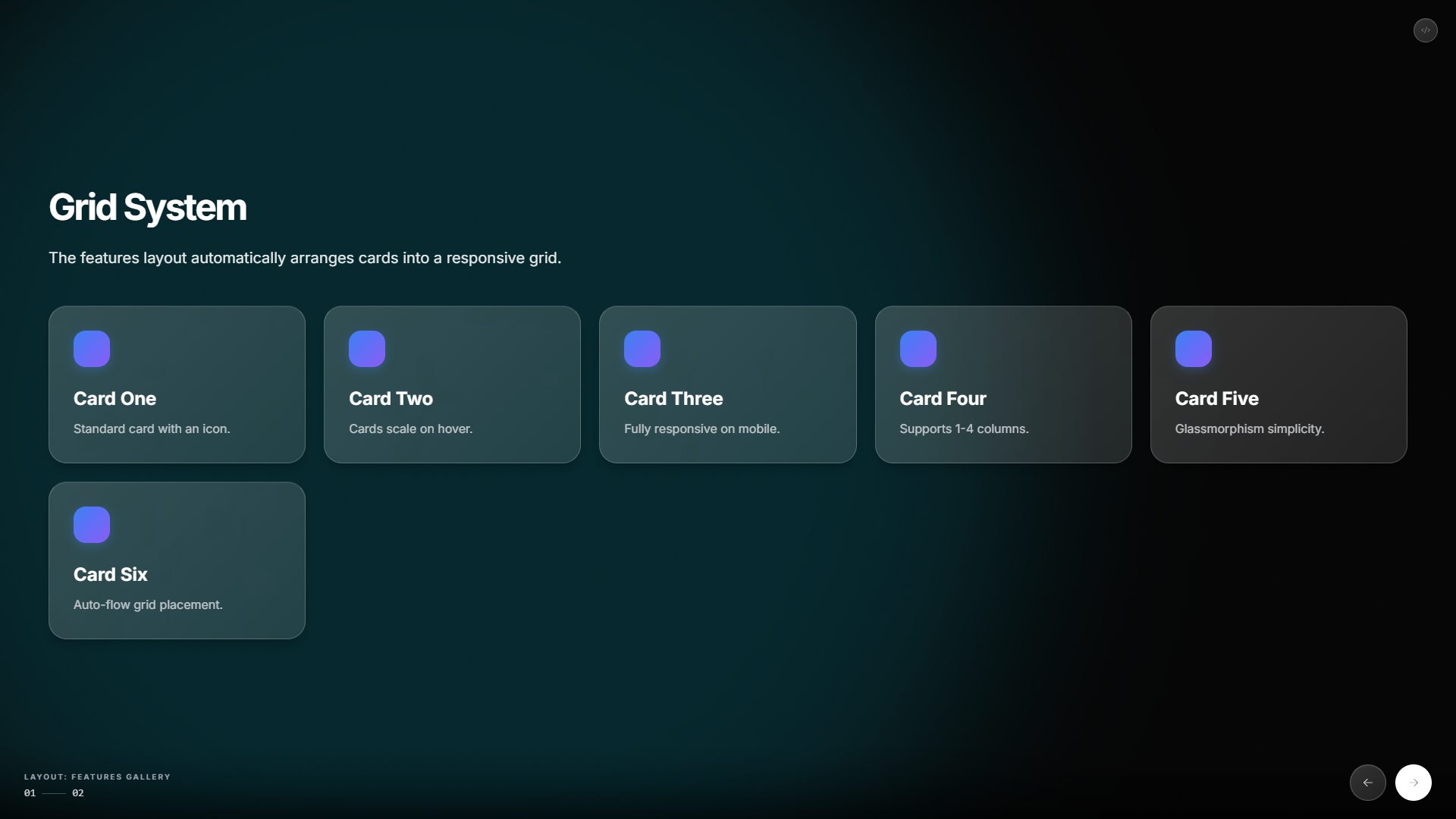Click the 'LAYOUT: FEATURES GALLERY' label
The image size is (1456, 819).
point(97,776)
